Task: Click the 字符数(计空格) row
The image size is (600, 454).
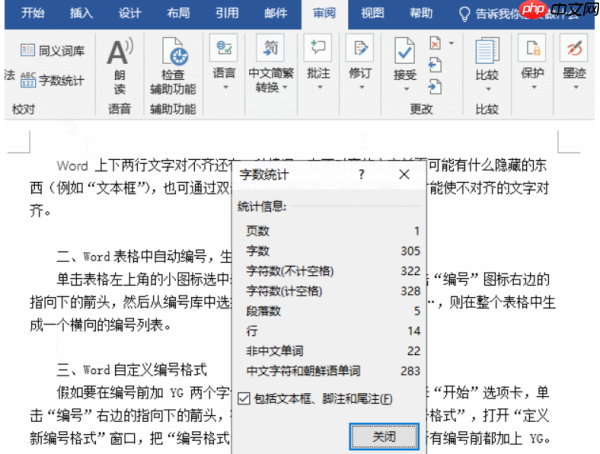Action: [x=333, y=291]
